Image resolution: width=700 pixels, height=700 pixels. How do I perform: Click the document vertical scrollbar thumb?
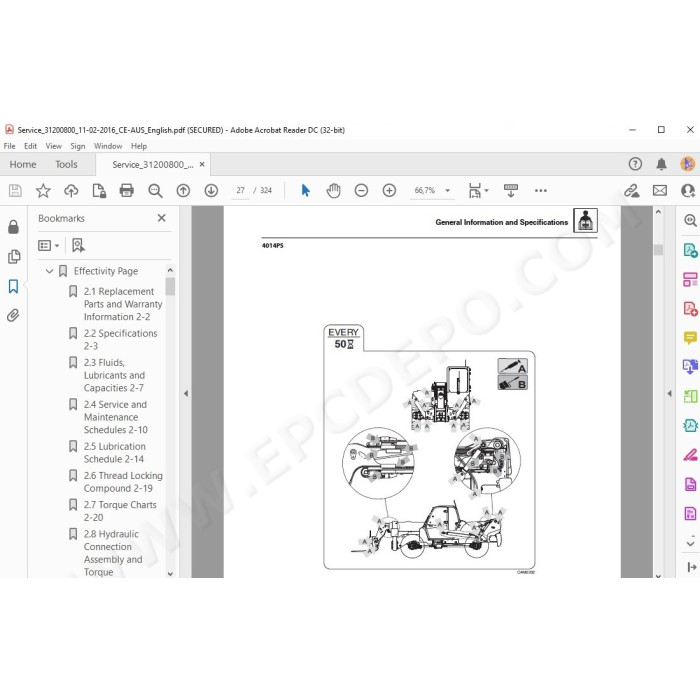(658, 250)
